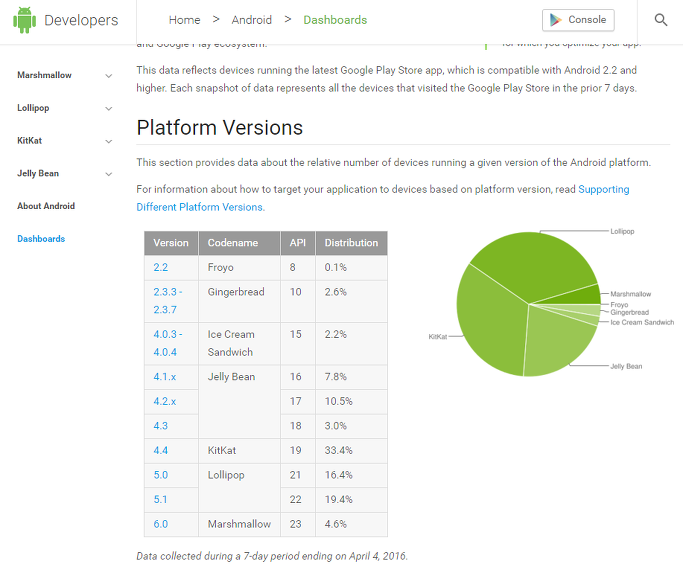Open version 2.2 link
683x567 pixels.
(x=160, y=267)
